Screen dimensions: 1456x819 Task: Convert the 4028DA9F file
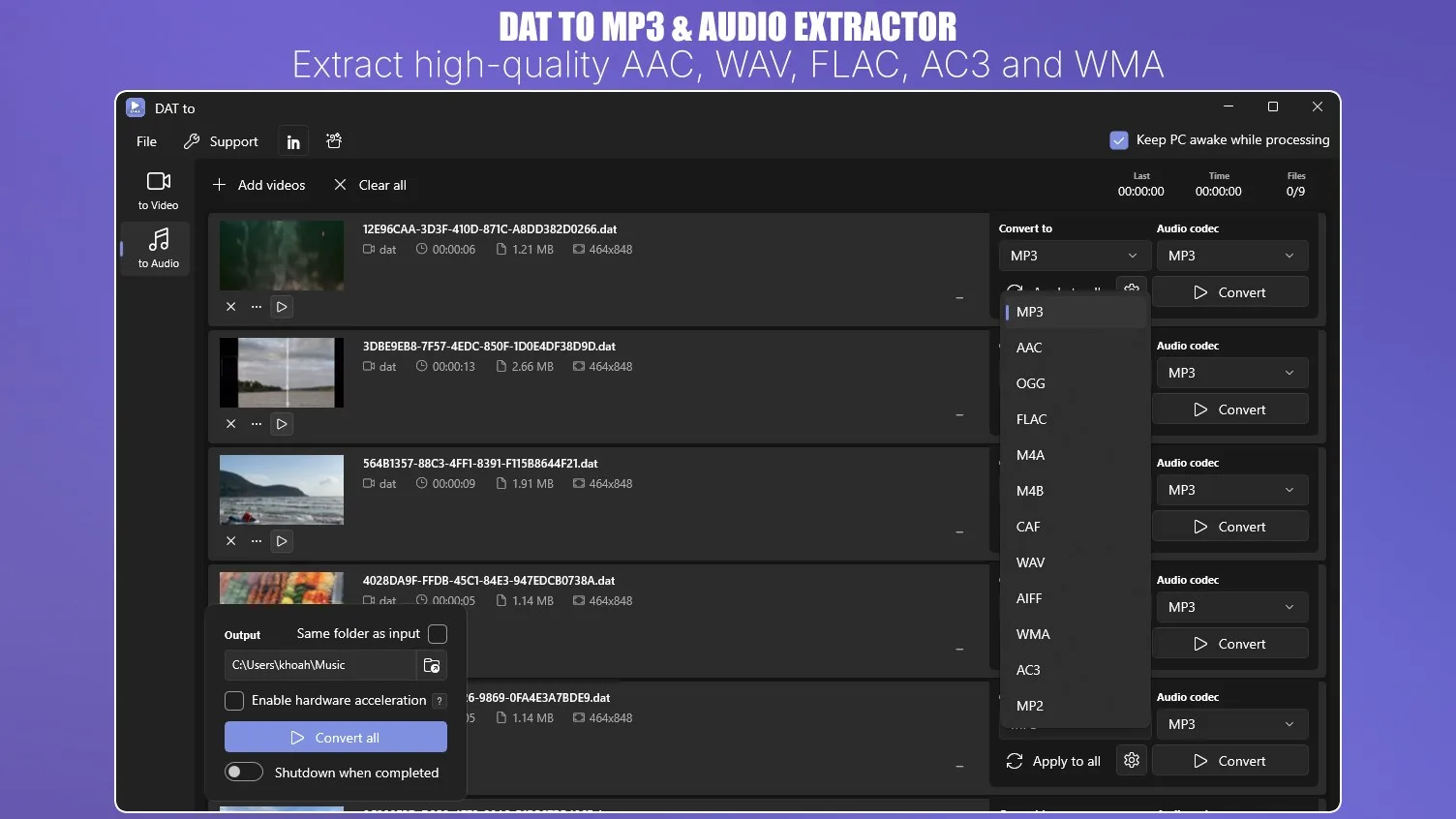[1230, 644]
